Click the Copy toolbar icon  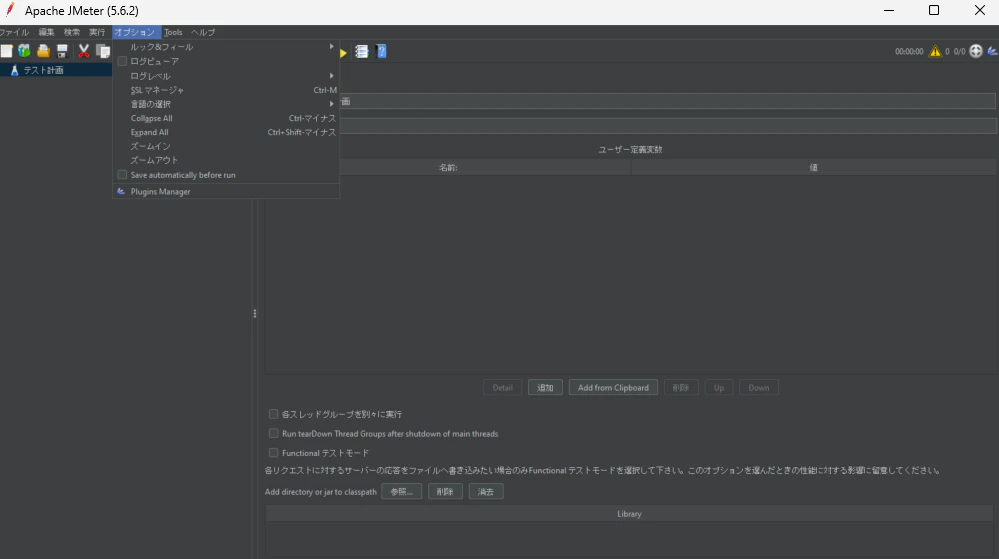point(103,51)
